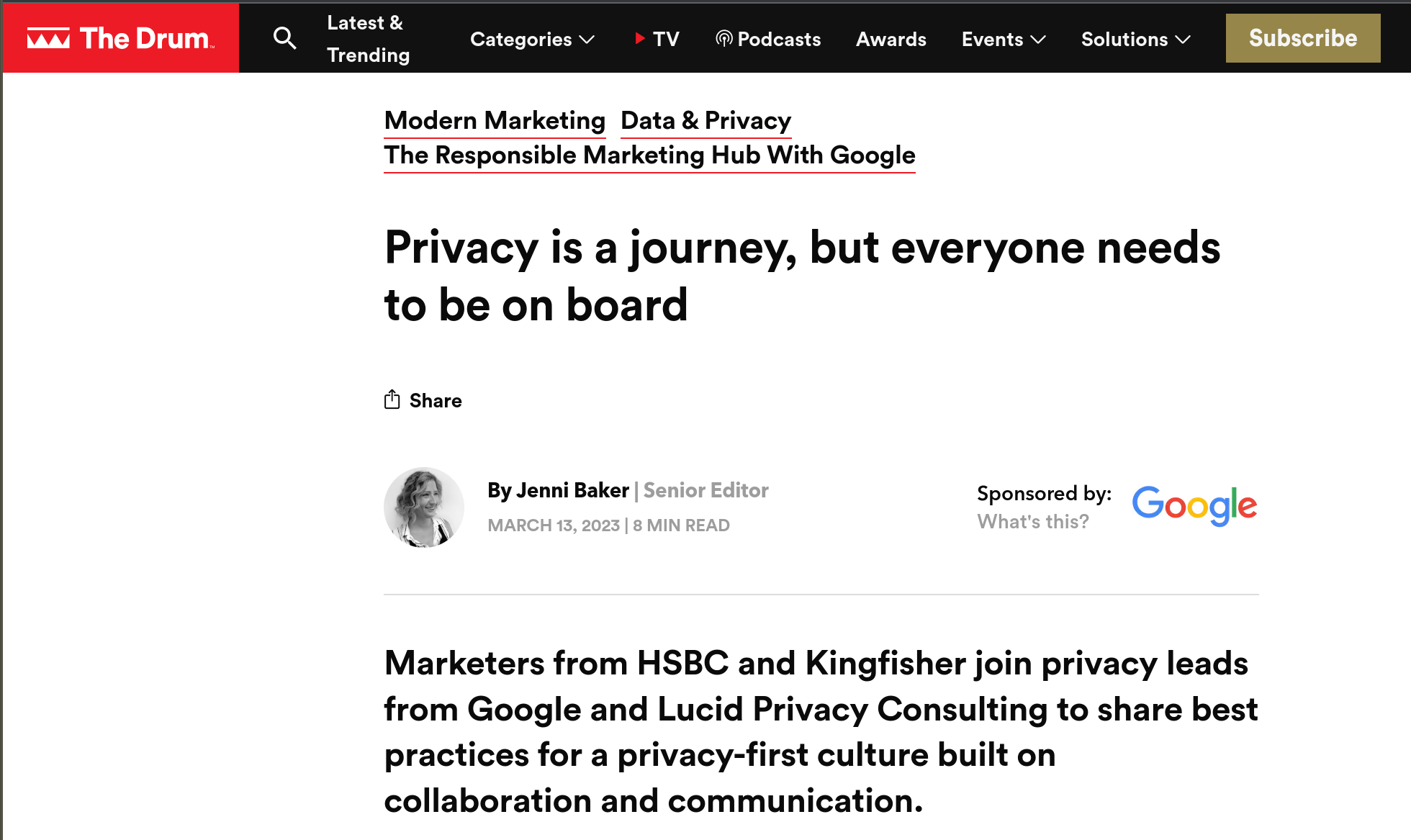Click the "What's this?" sponsor link

1033,521
